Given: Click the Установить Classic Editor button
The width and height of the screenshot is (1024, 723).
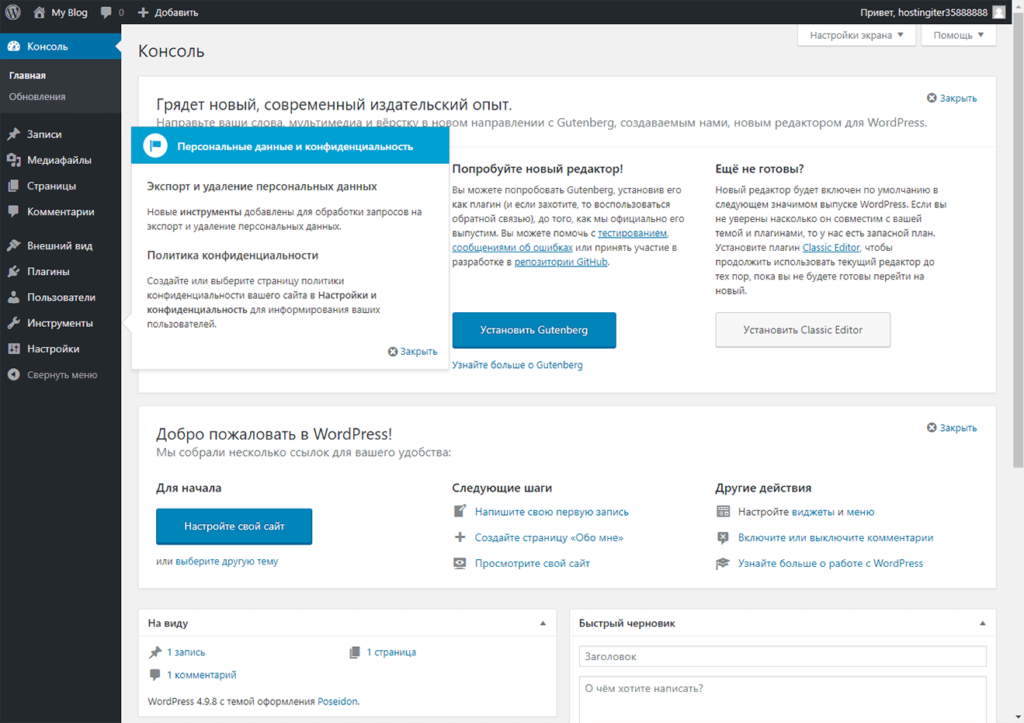Looking at the screenshot, I should 803,330.
